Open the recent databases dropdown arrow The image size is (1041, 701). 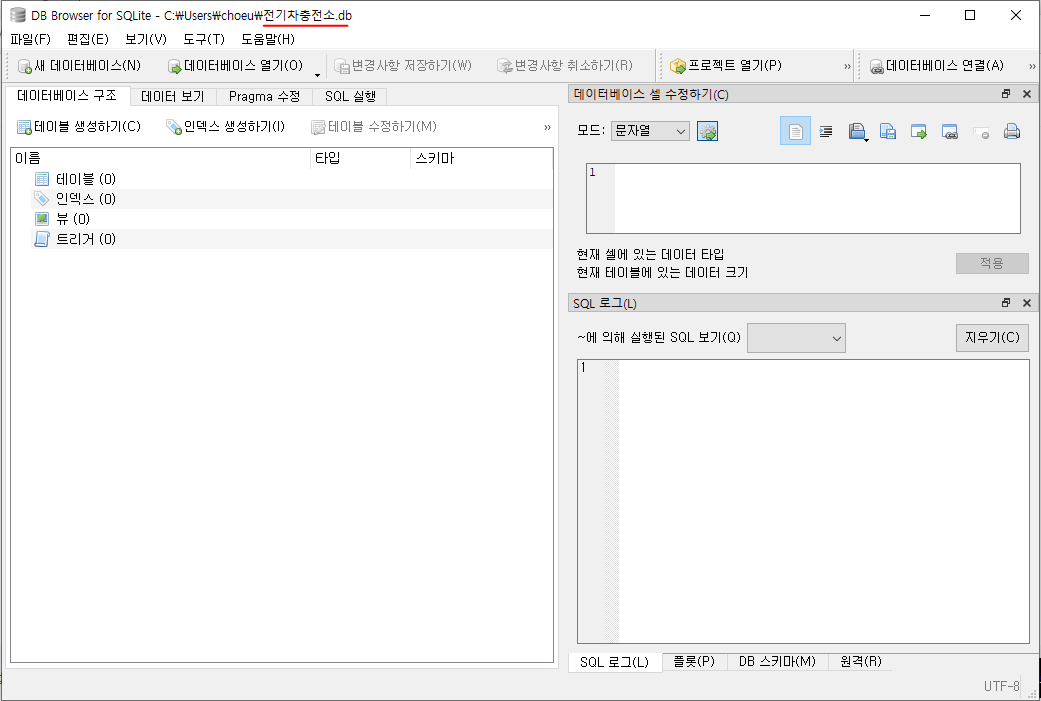pyautogui.click(x=317, y=74)
